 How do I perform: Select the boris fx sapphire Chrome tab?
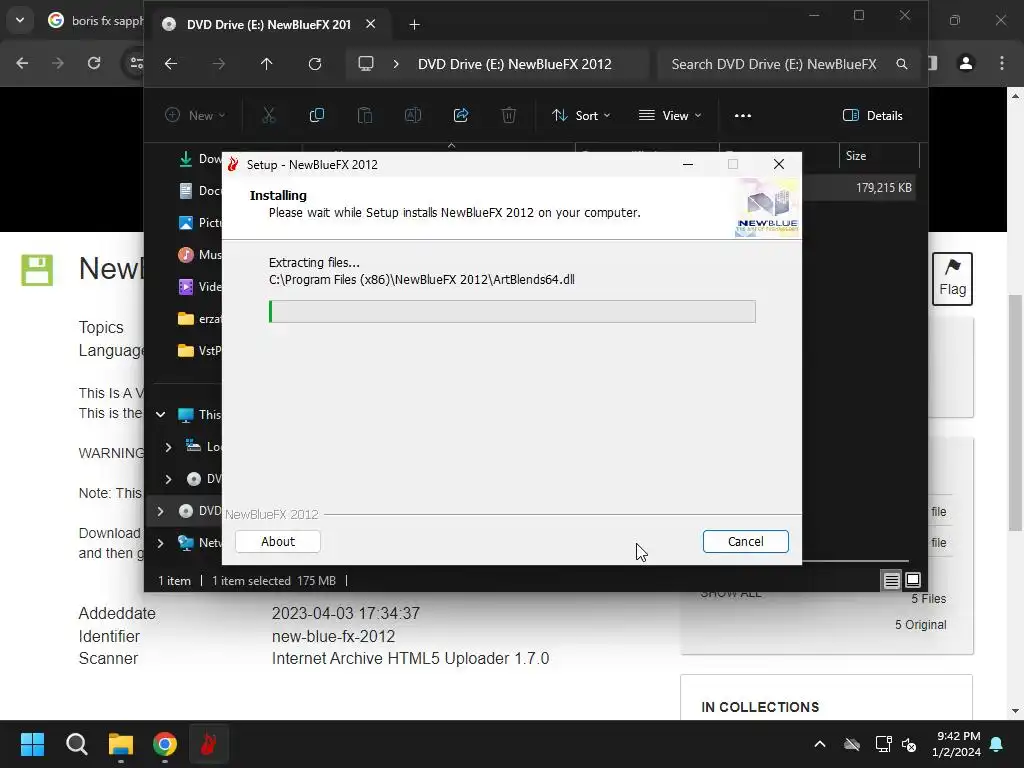pyautogui.click(x=95, y=21)
